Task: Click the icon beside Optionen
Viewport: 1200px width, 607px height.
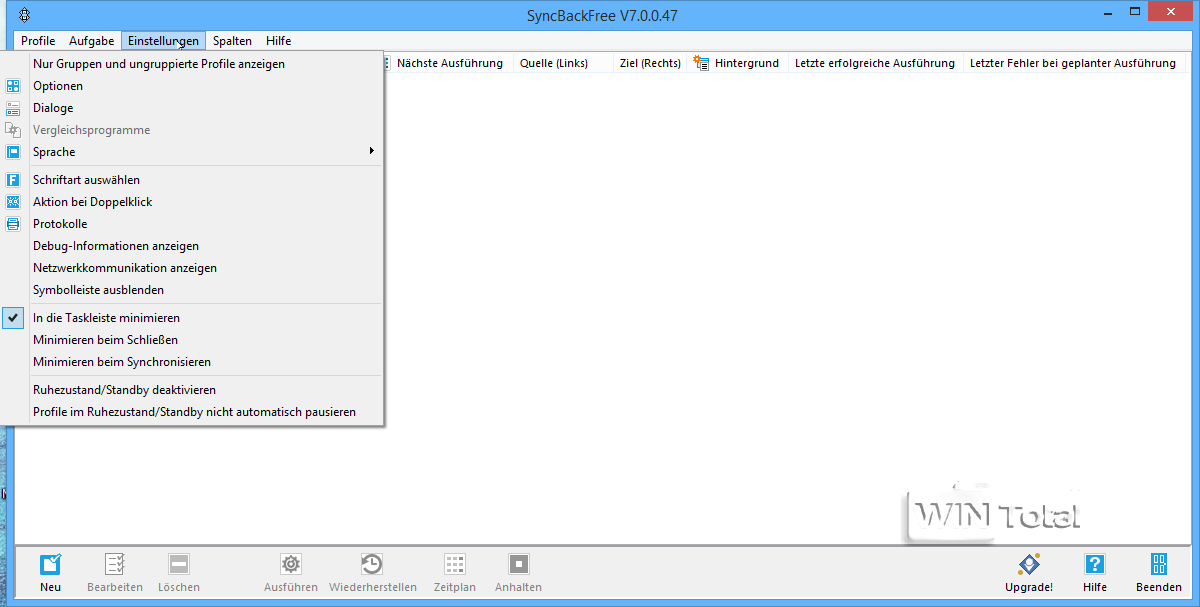Action: pyautogui.click(x=13, y=86)
